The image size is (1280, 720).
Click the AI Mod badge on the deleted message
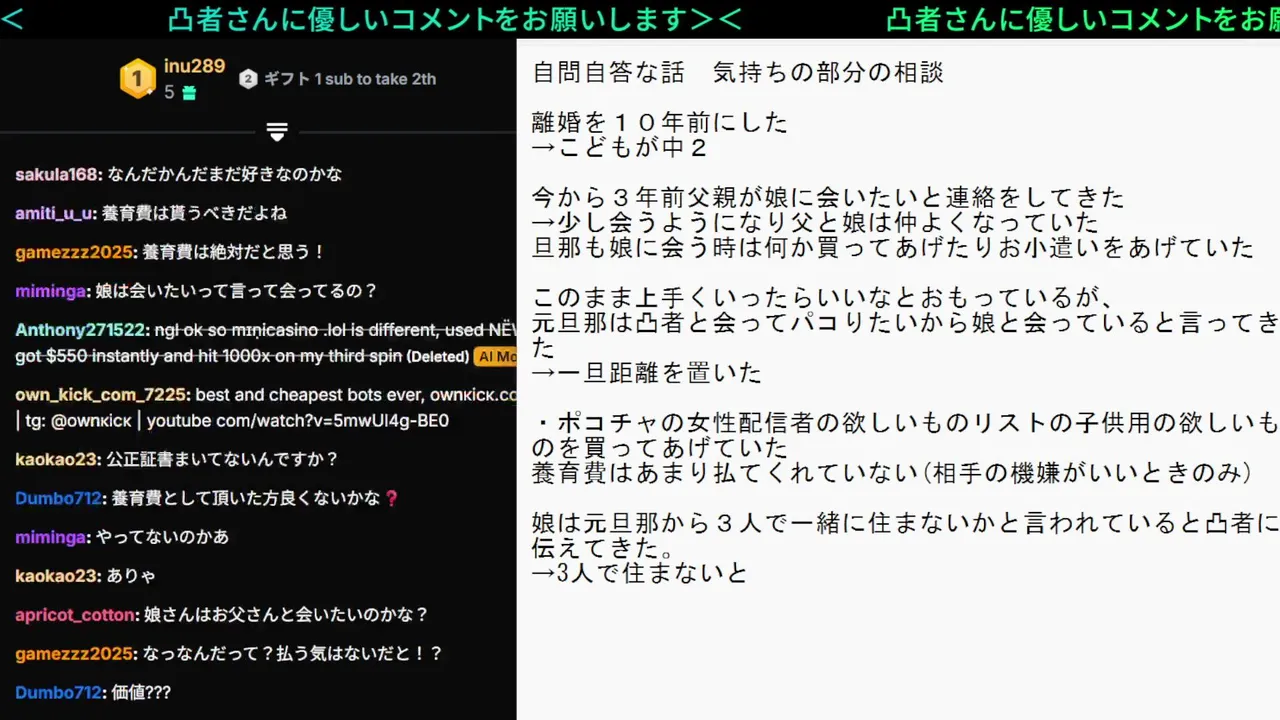click(495, 356)
